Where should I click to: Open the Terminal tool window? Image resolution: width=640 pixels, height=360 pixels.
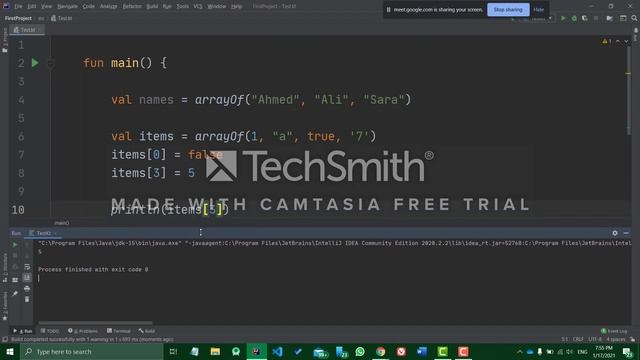coord(119,331)
